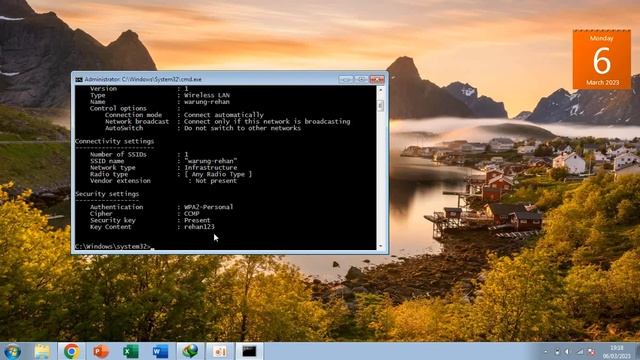Click the AutoSwitch value Do not switch
640x360 pixels.
click(x=242, y=128)
